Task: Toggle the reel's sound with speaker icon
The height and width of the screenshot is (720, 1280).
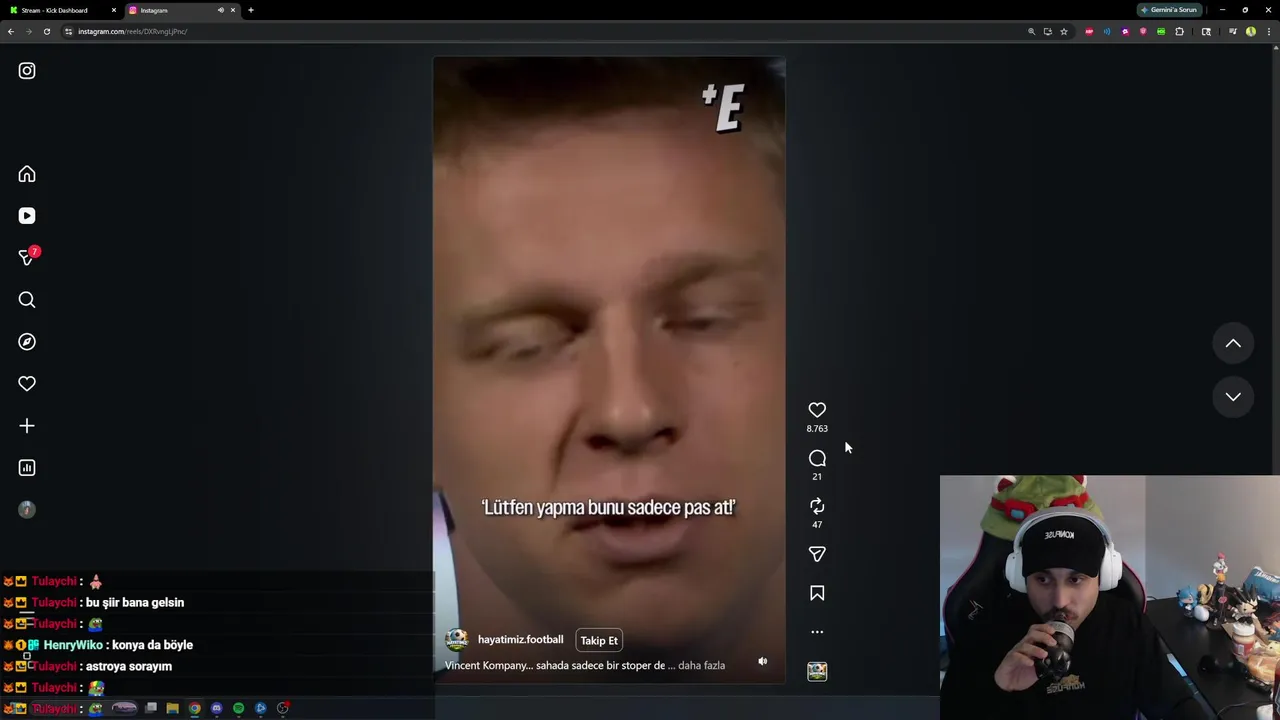Action: [762, 661]
